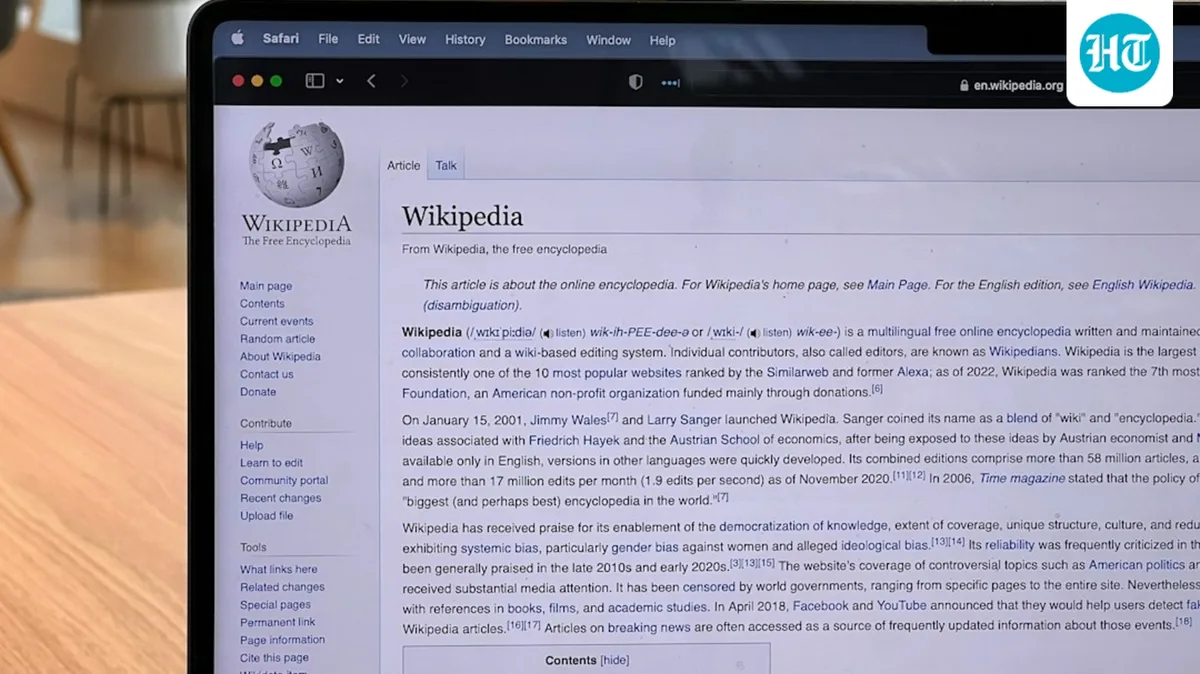Open the censored link
This screenshot has height=674, width=1200.
pos(708,587)
